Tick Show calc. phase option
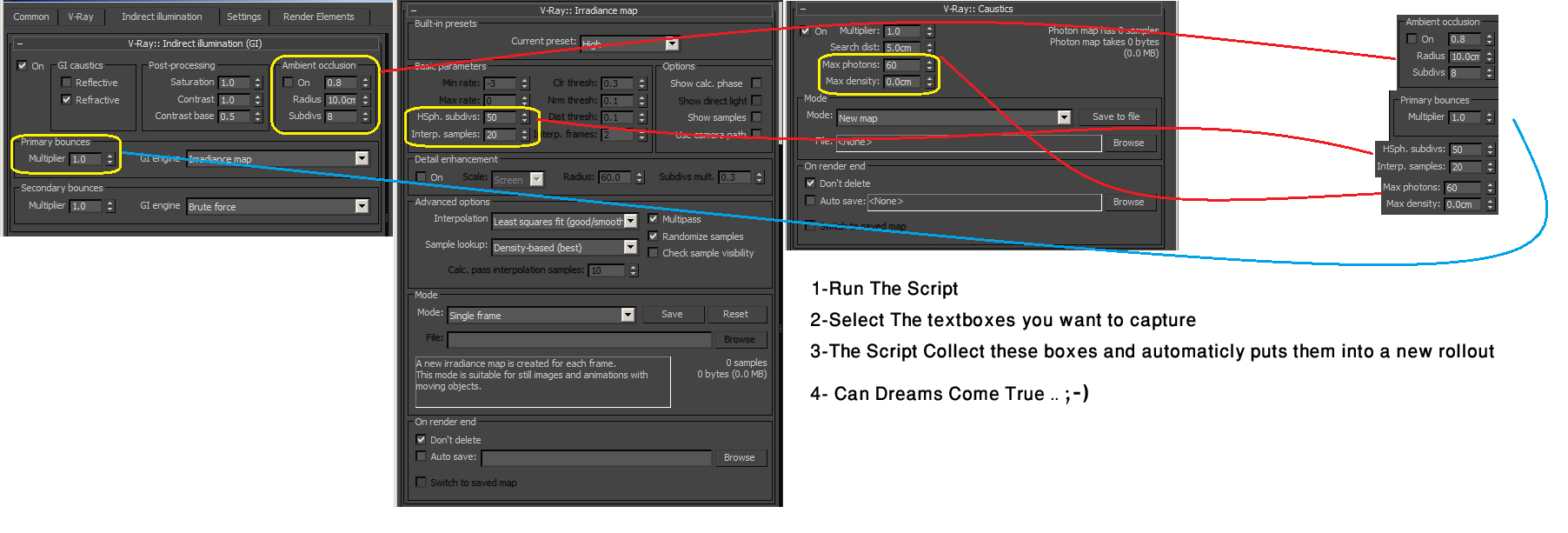Image resolution: width=1568 pixels, height=533 pixels. [x=756, y=83]
